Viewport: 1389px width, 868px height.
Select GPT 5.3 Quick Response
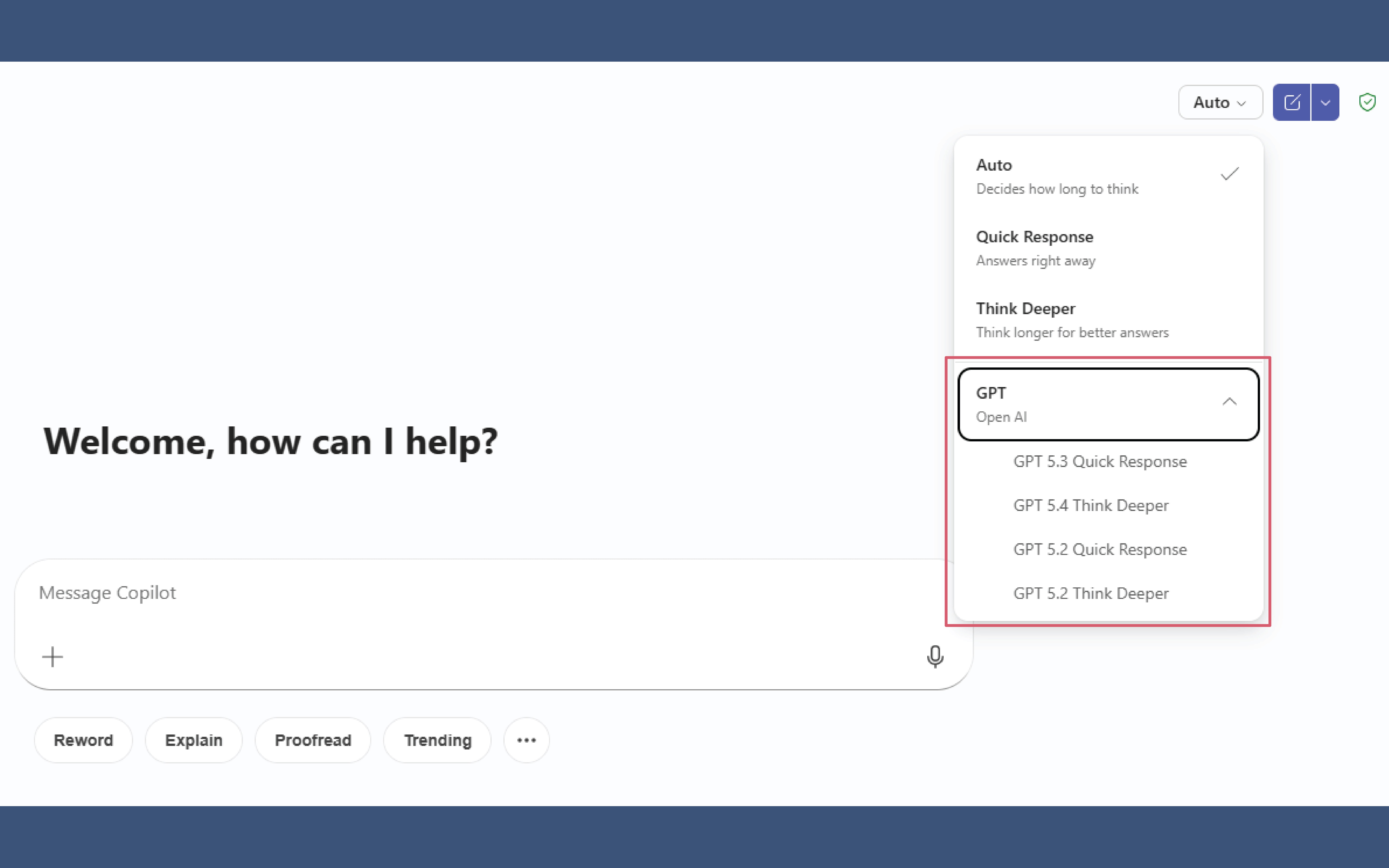pos(1100,462)
